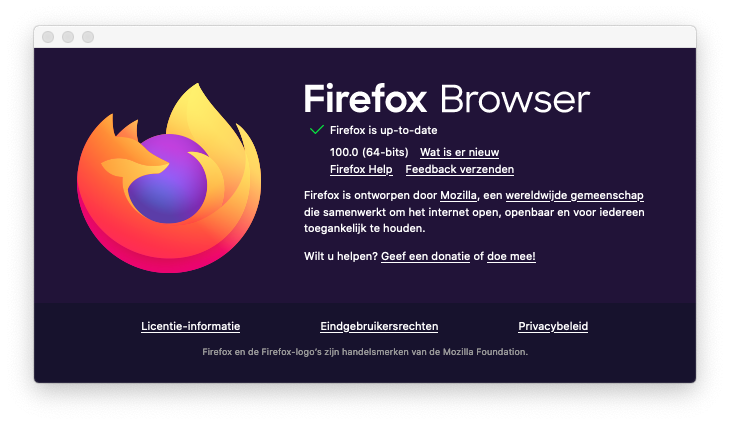Open the Firefox Help link

click(x=361, y=169)
